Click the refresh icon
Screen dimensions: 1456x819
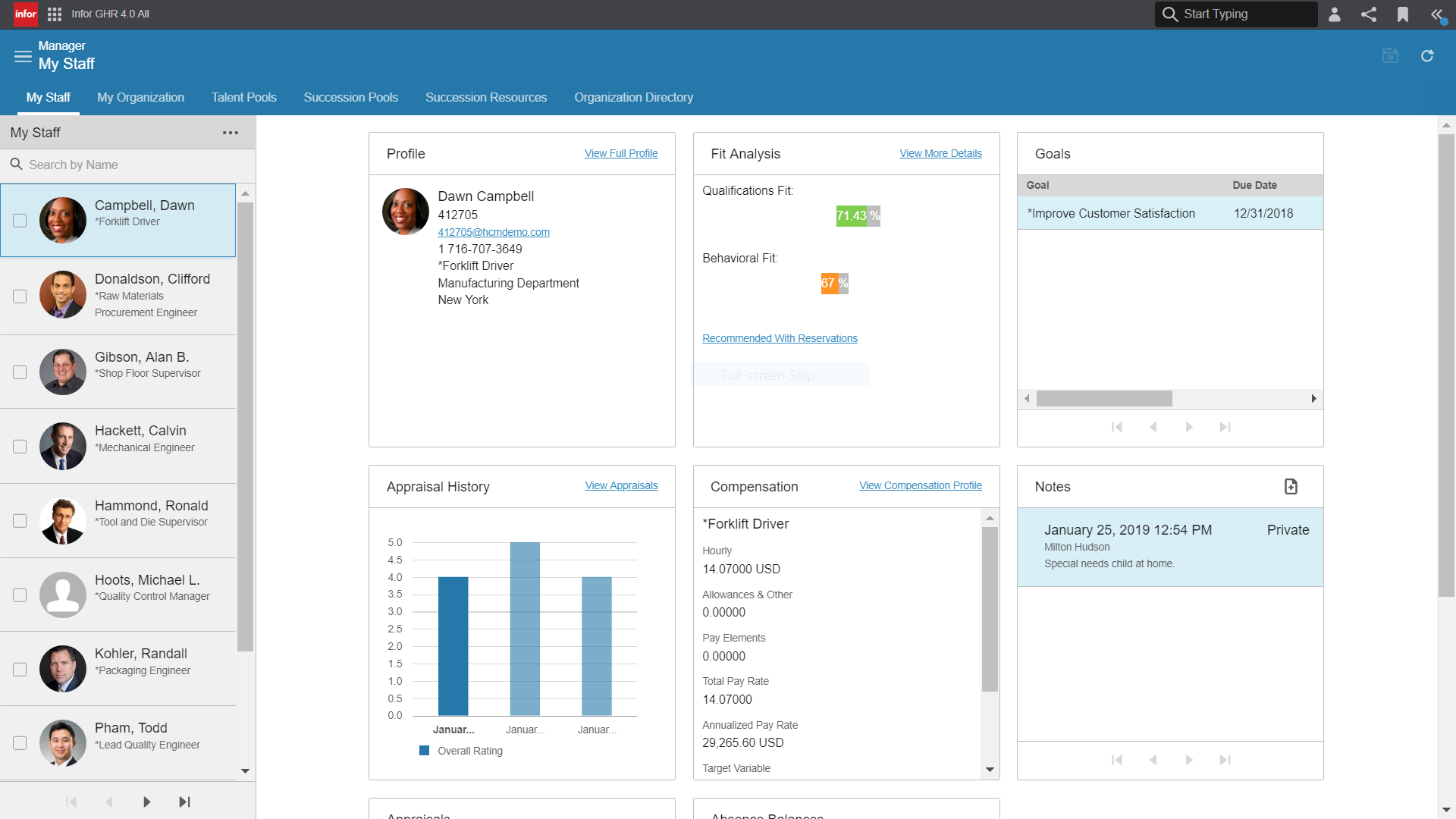click(x=1427, y=56)
